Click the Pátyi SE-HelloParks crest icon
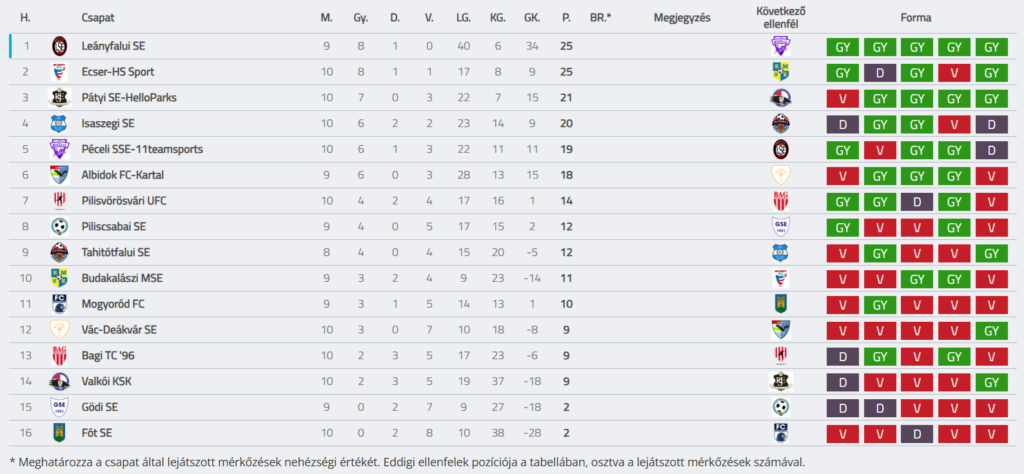Screen dimensions: 1024x474 [59, 98]
